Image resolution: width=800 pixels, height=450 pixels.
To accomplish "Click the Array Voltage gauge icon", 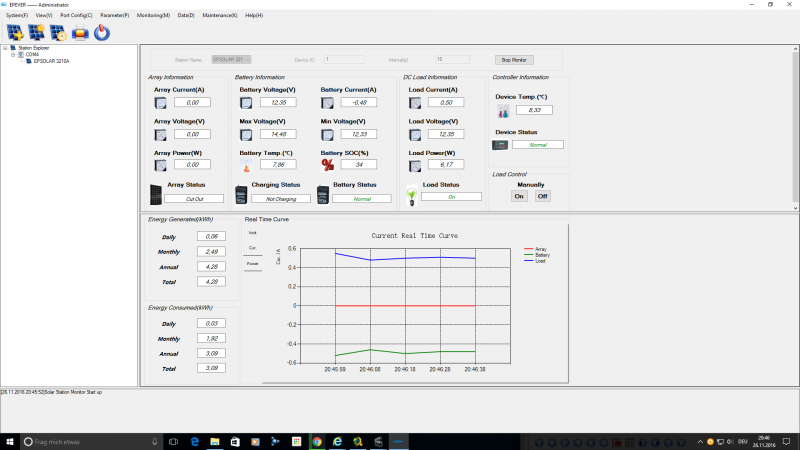I will [x=160, y=135].
